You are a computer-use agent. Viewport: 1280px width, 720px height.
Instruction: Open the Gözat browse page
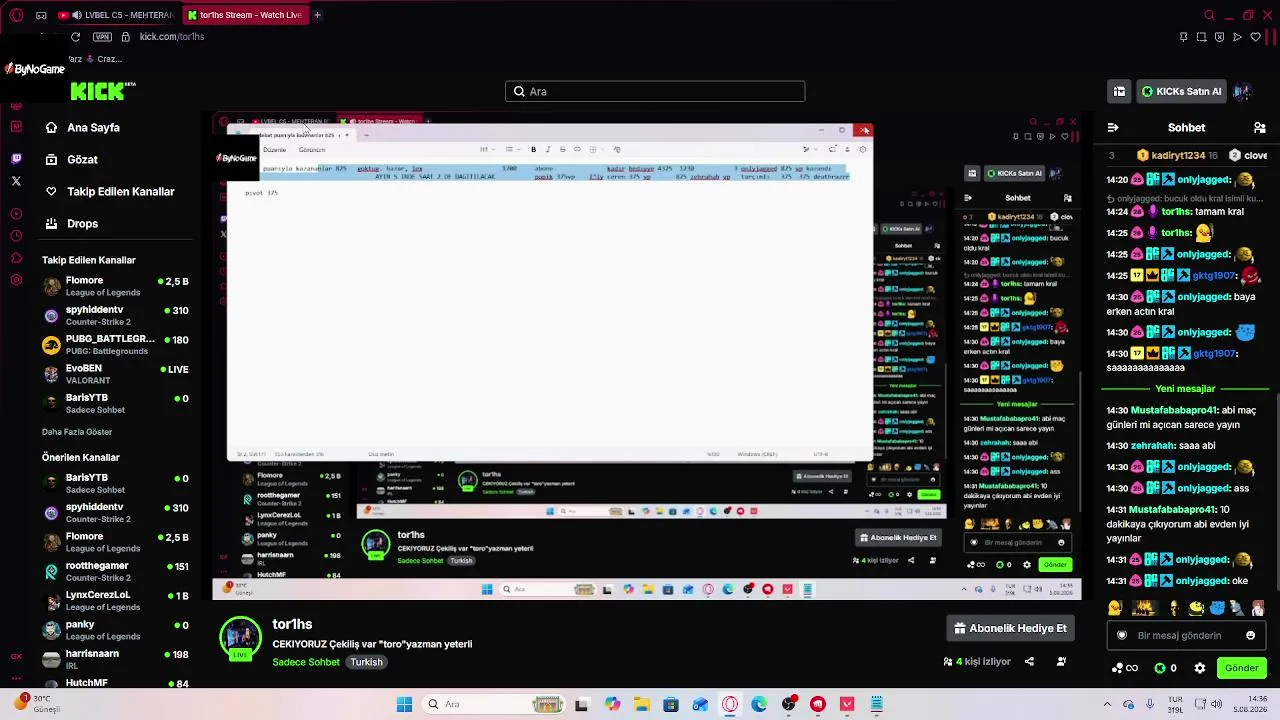click(x=71, y=160)
